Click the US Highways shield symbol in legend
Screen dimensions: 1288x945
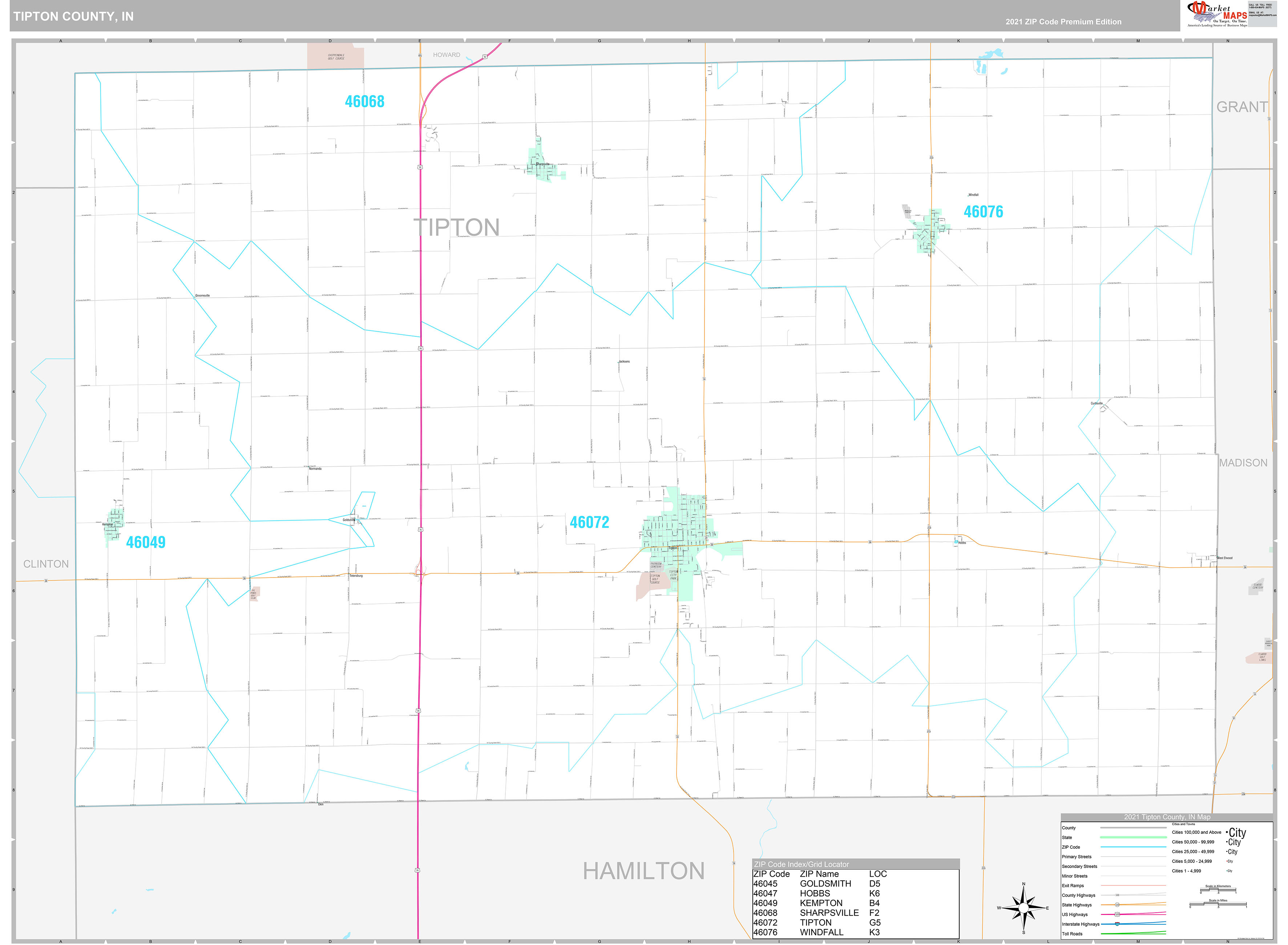pyautogui.click(x=1117, y=915)
